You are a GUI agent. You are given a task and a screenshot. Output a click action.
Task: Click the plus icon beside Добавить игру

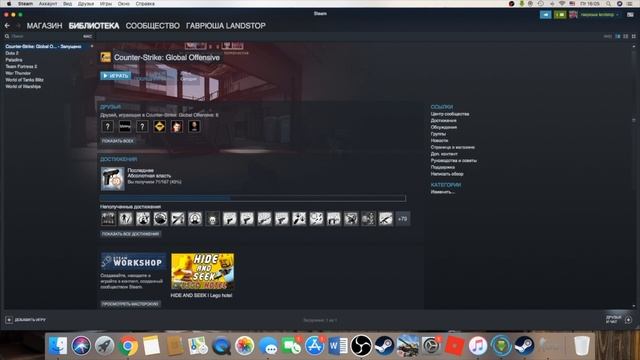click(x=9, y=320)
